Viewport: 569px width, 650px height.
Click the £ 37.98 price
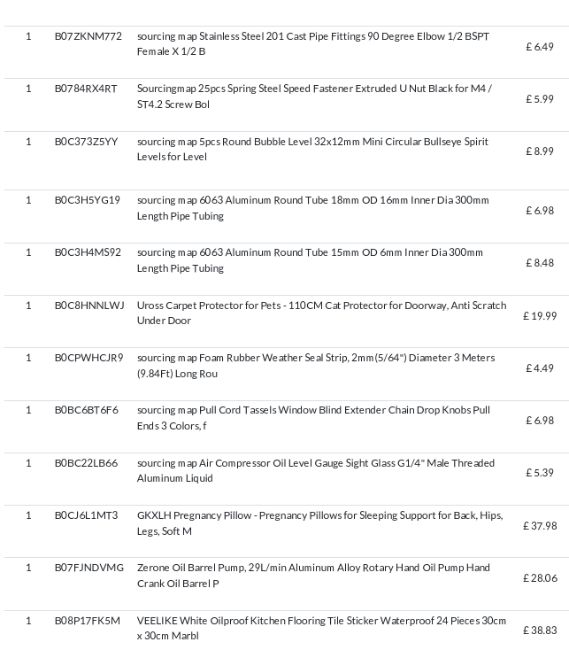tap(540, 526)
